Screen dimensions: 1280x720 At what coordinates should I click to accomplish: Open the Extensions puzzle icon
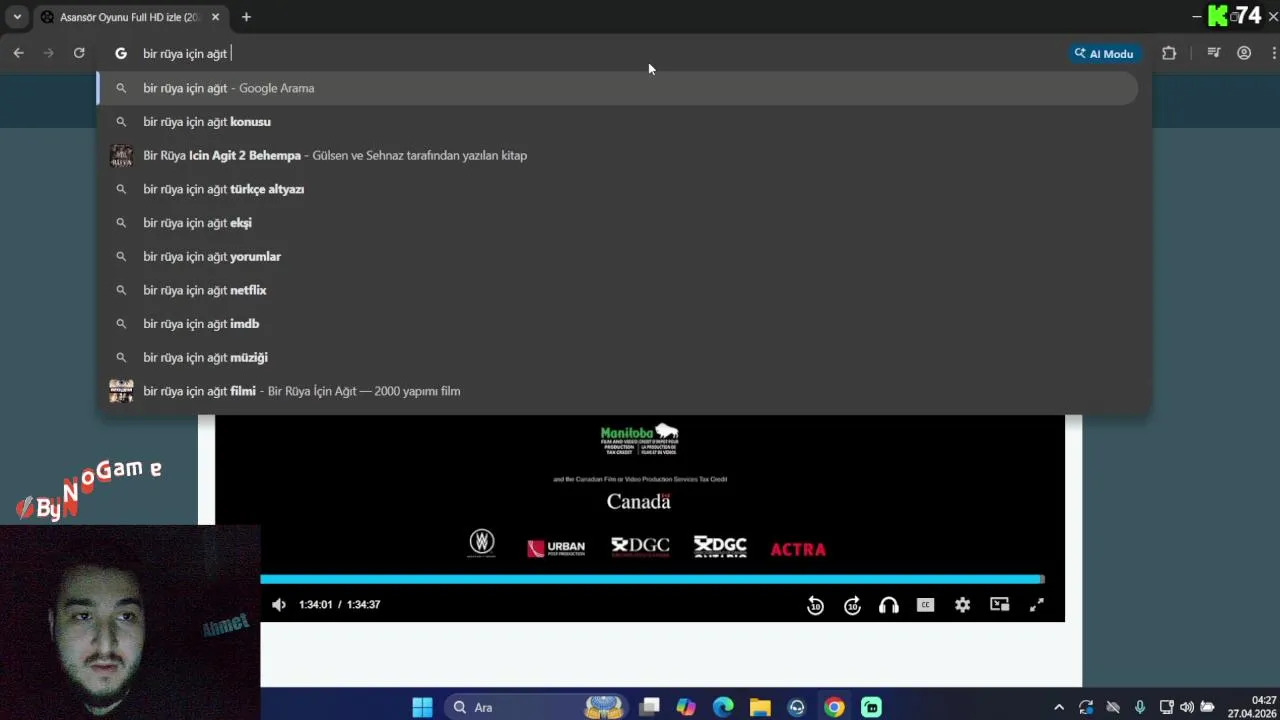point(1169,53)
